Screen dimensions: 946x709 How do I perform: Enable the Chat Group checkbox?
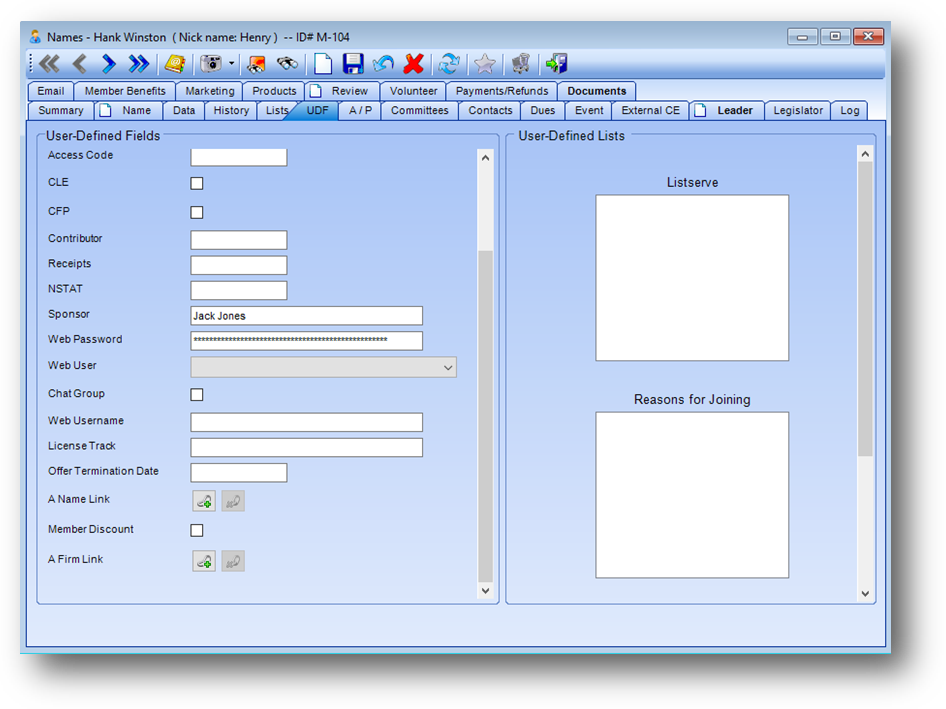tap(197, 395)
